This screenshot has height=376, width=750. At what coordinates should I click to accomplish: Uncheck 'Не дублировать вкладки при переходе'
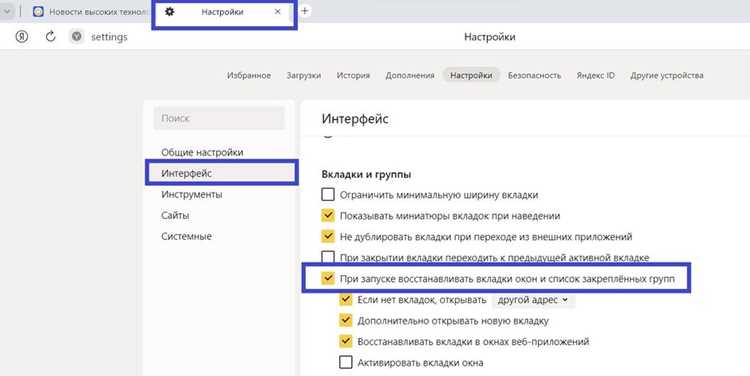pos(328,236)
